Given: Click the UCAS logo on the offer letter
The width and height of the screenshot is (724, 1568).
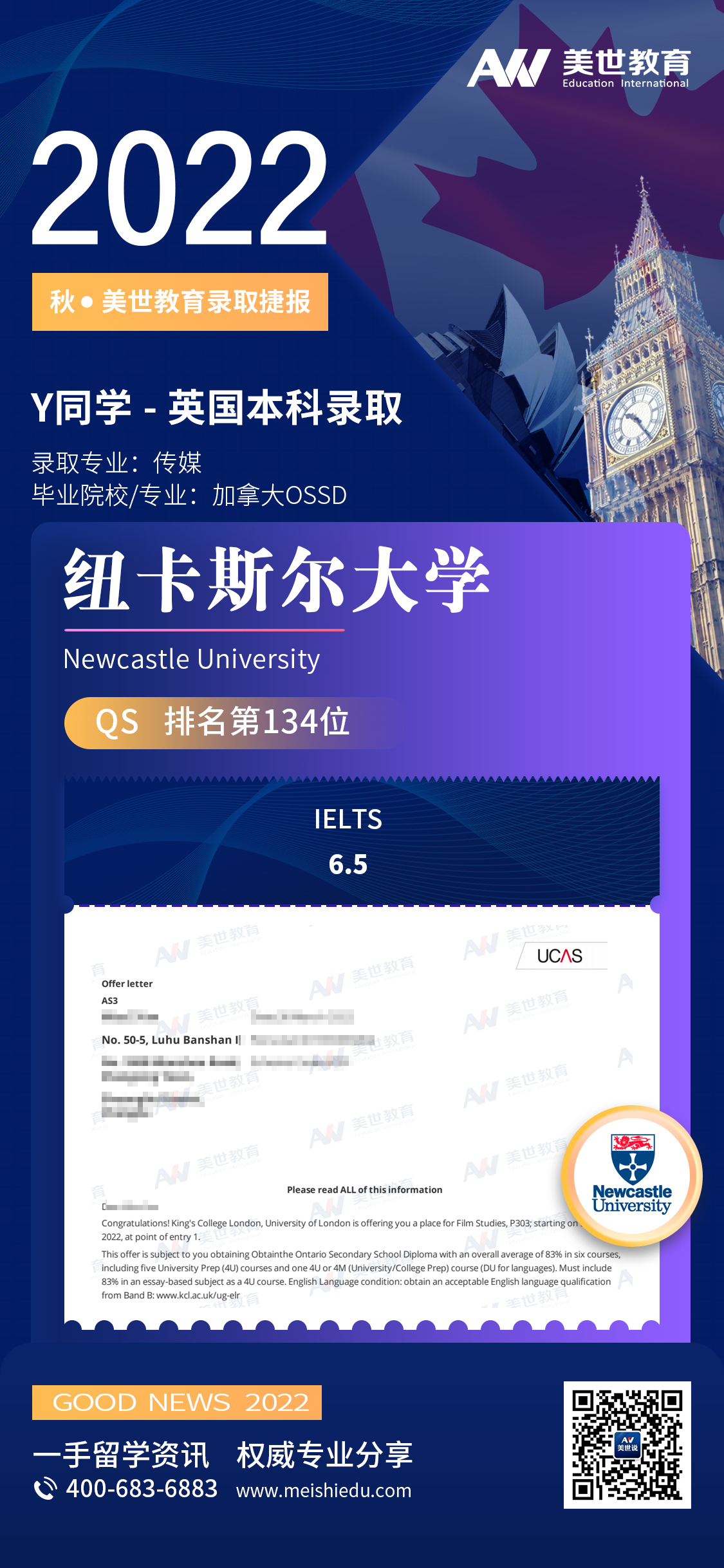Looking at the screenshot, I should [x=560, y=956].
